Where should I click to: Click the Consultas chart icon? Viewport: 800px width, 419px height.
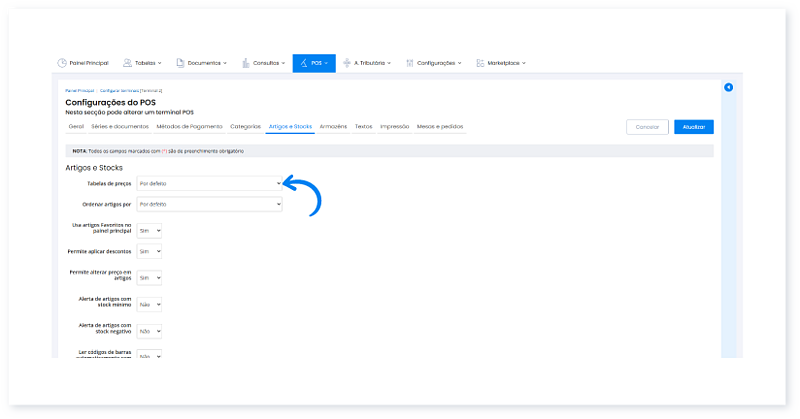click(245, 63)
